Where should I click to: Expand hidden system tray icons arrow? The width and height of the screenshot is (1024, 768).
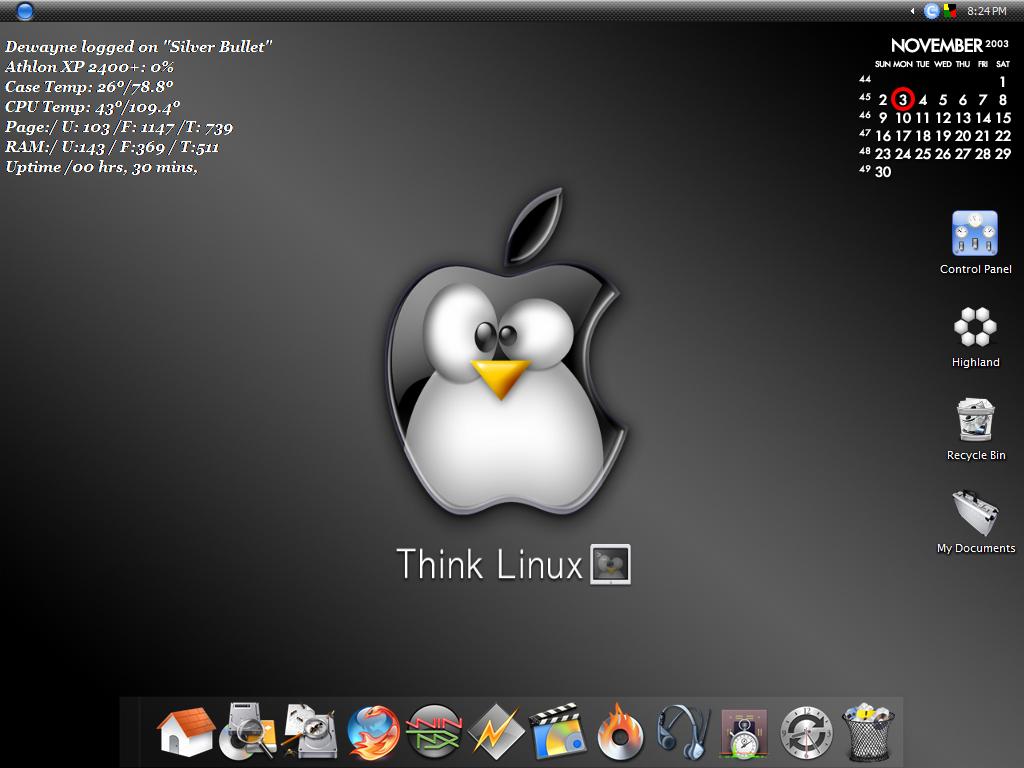(912, 11)
